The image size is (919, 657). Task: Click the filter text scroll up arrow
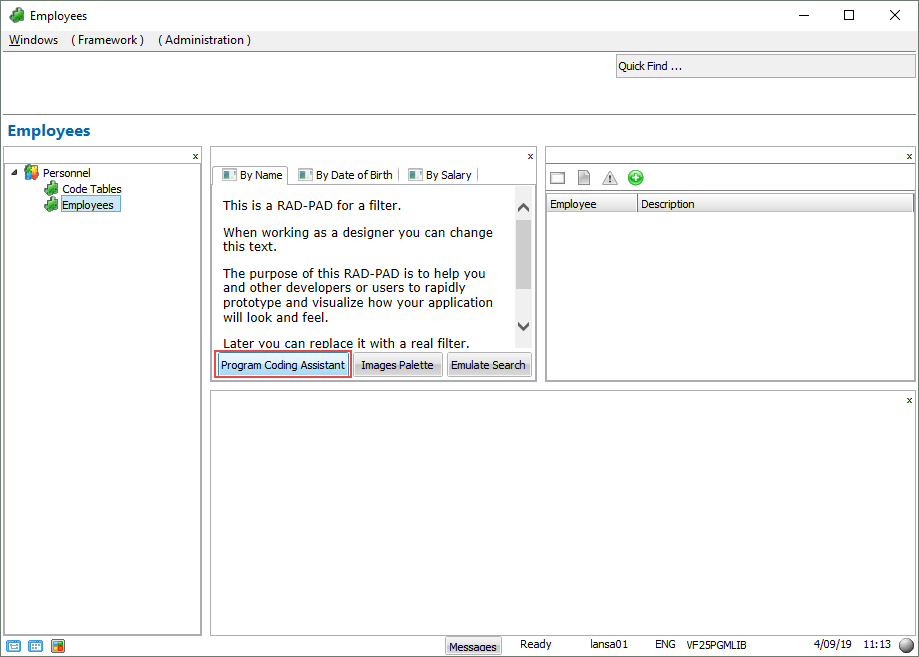523,207
